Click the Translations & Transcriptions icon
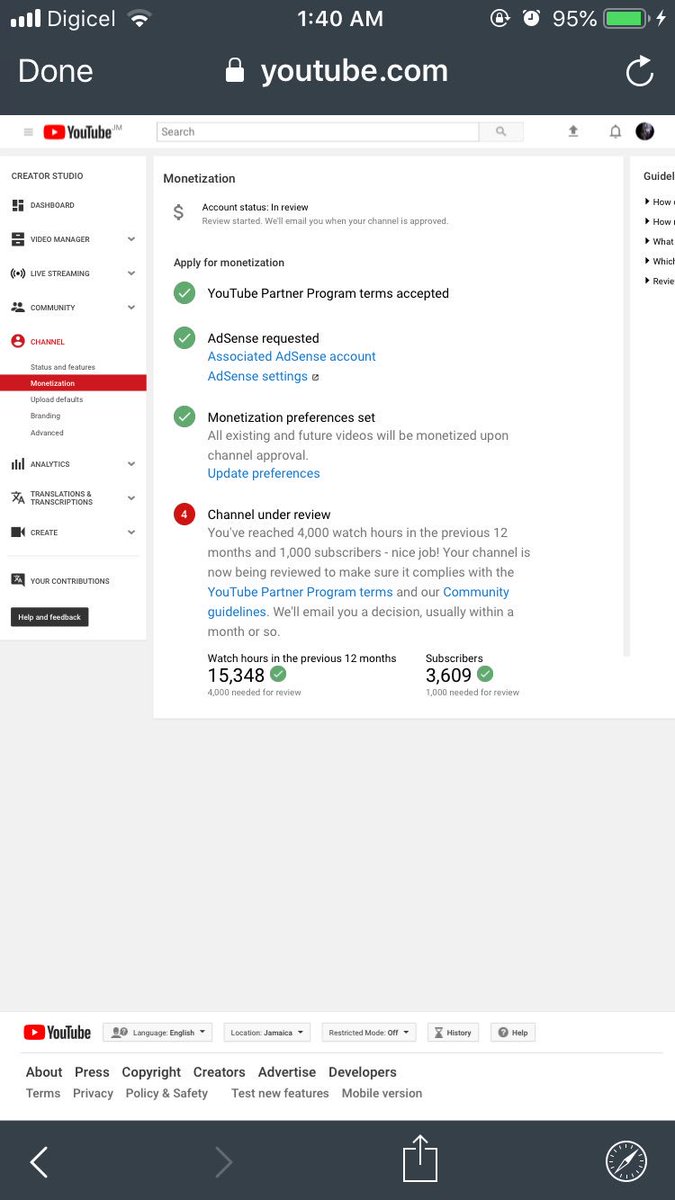The image size is (675, 1200). click(x=18, y=498)
